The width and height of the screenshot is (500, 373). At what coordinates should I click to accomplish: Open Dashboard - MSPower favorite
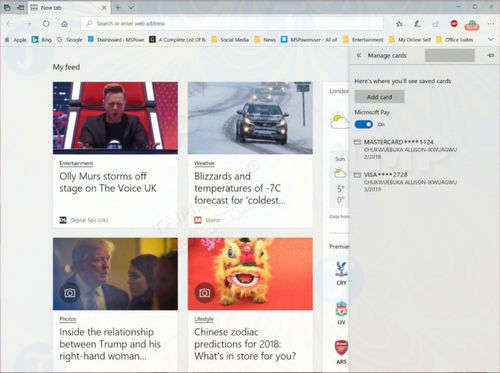(116, 40)
